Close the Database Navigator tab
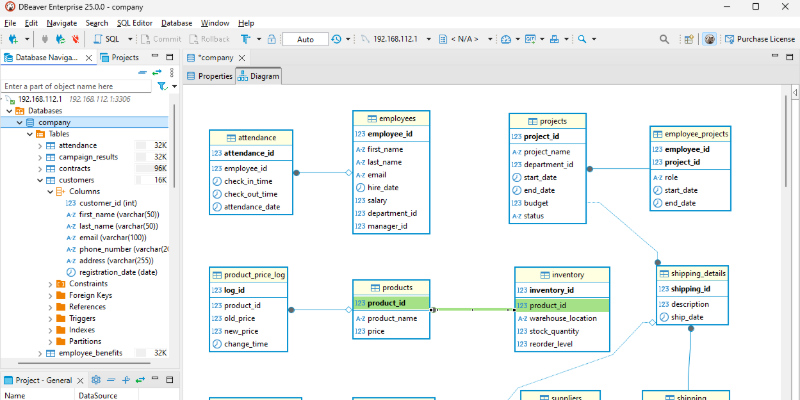The height and width of the screenshot is (400, 800). 89,58
